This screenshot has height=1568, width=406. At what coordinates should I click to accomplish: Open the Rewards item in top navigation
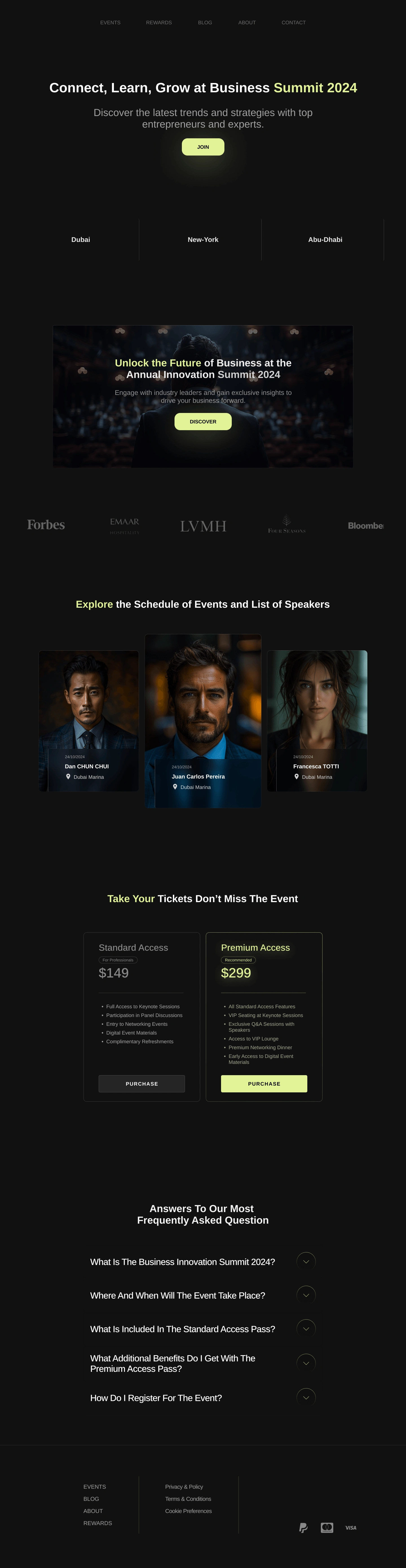pyautogui.click(x=159, y=23)
